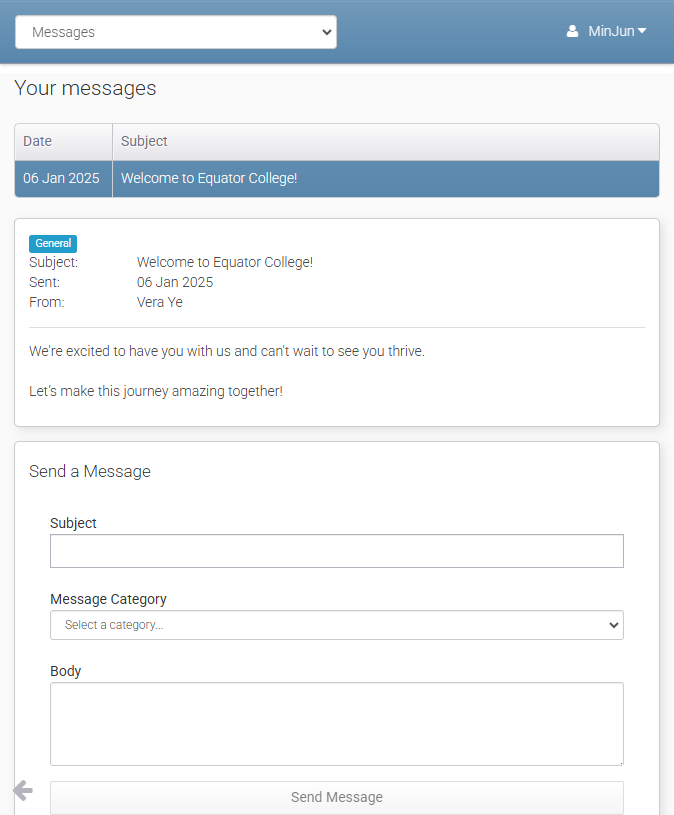
Task: Click the 06 Jan 2025 table cell
Action: (62, 179)
